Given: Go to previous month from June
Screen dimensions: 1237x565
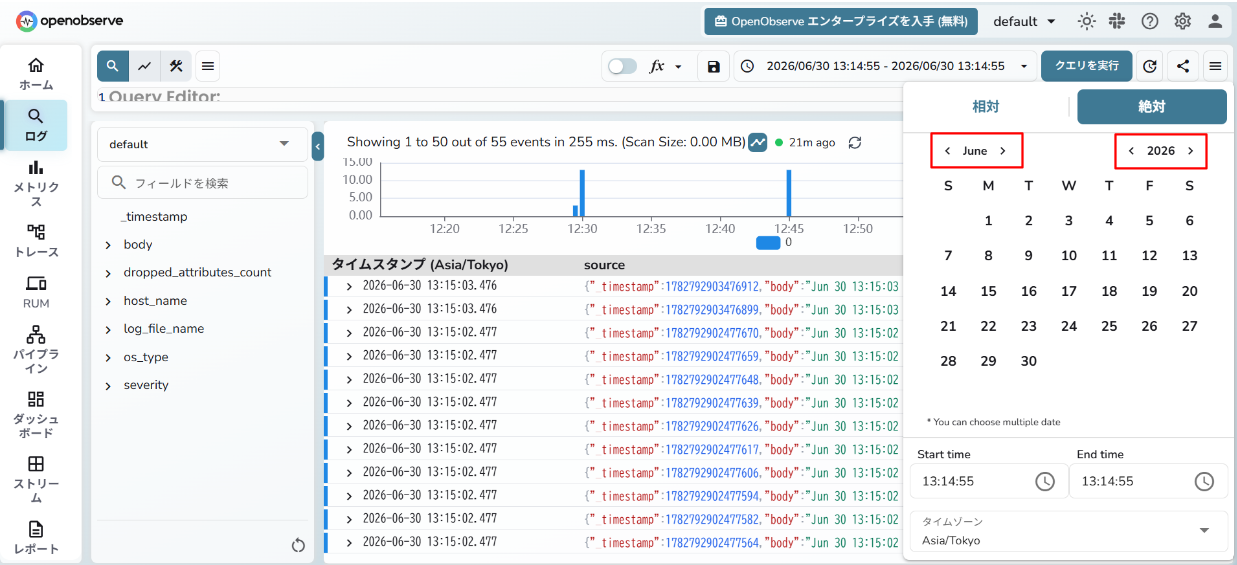Looking at the screenshot, I should click(x=947, y=151).
